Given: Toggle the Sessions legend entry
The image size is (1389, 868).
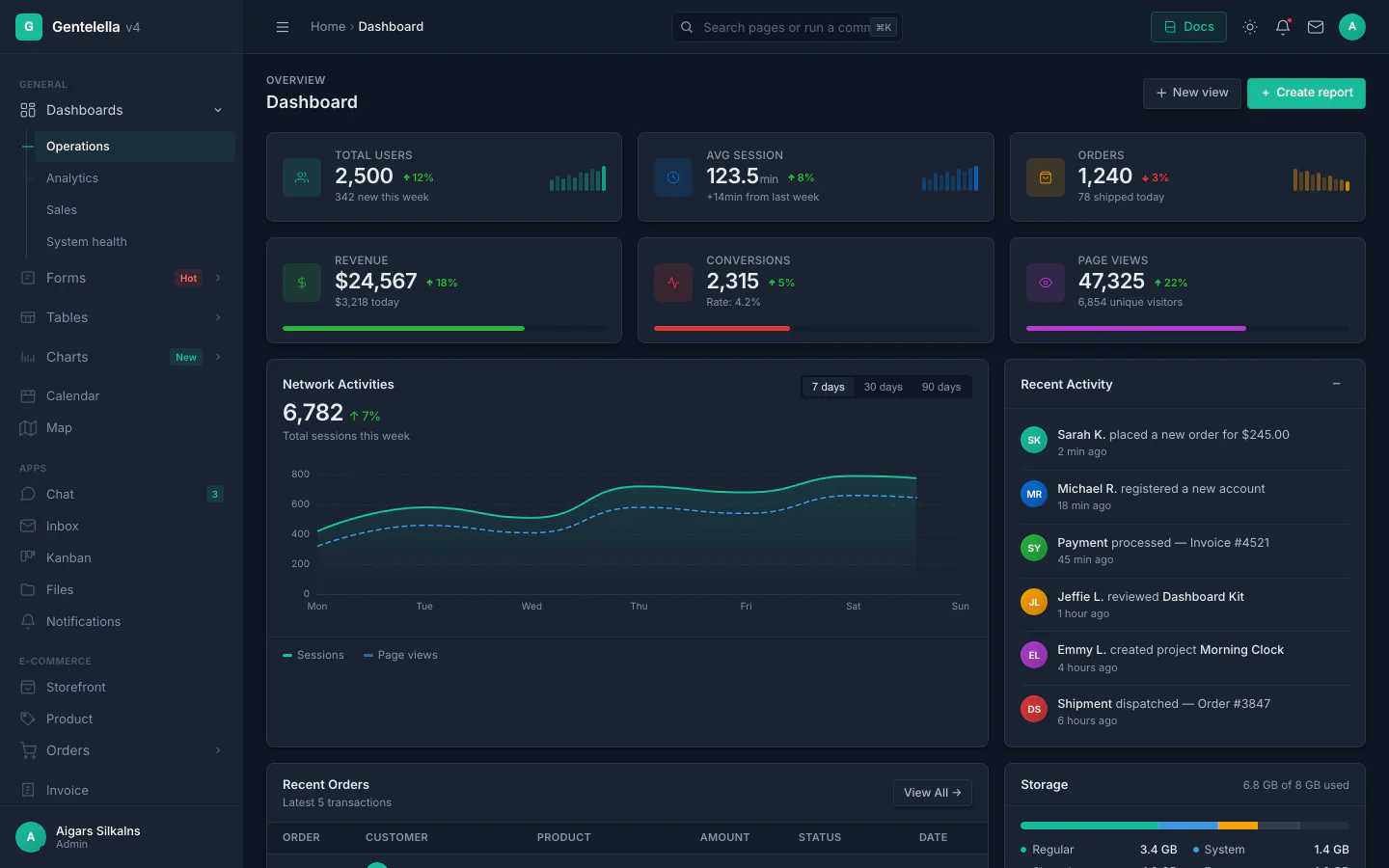Looking at the screenshot, I should click(x=313, y=656).
